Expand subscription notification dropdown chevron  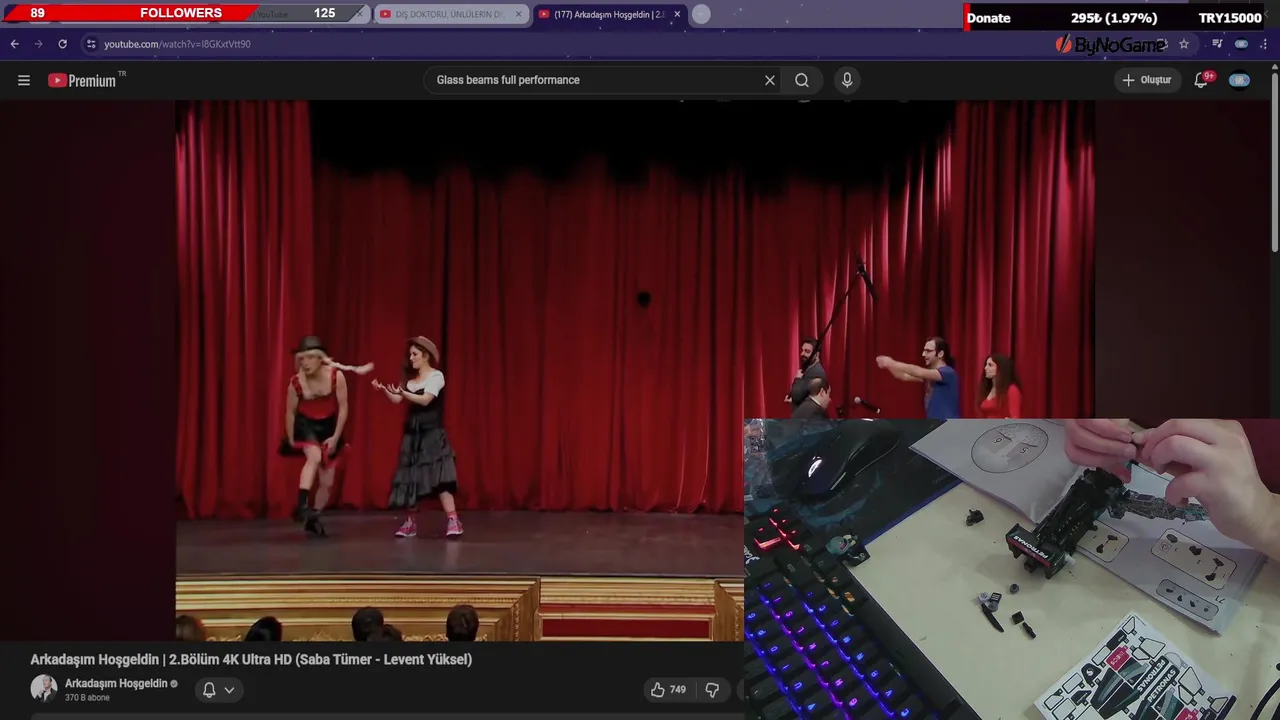point(230,690)
